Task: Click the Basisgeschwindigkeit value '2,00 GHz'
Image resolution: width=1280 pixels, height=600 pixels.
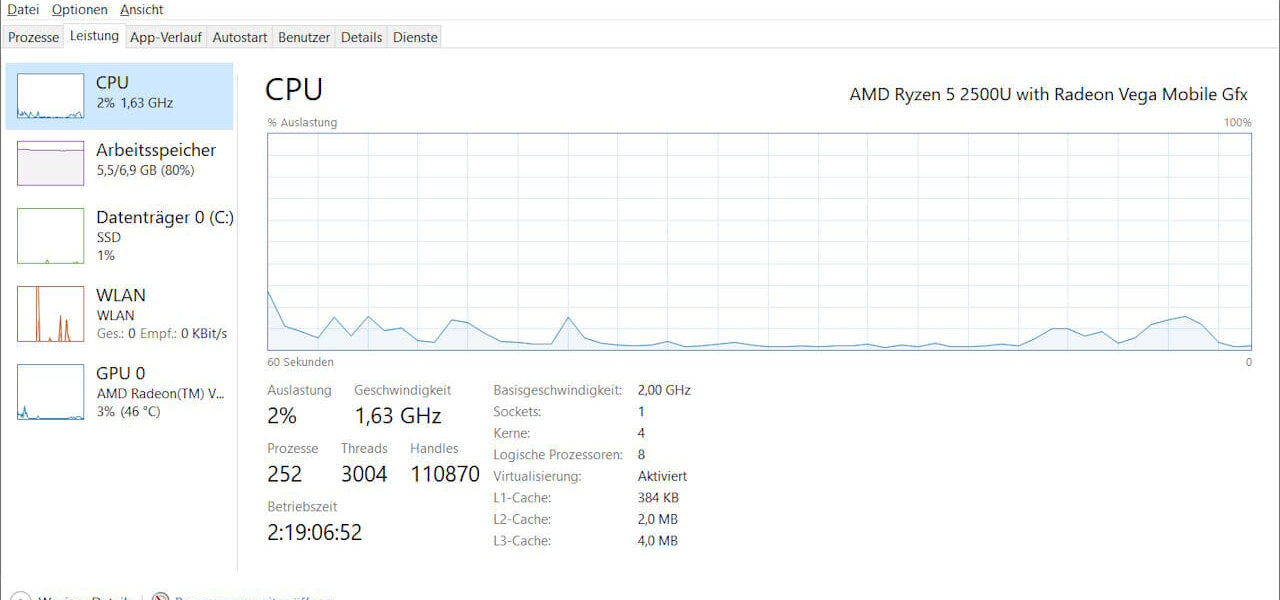Action: pyautogui.click(x=664, y=390)
